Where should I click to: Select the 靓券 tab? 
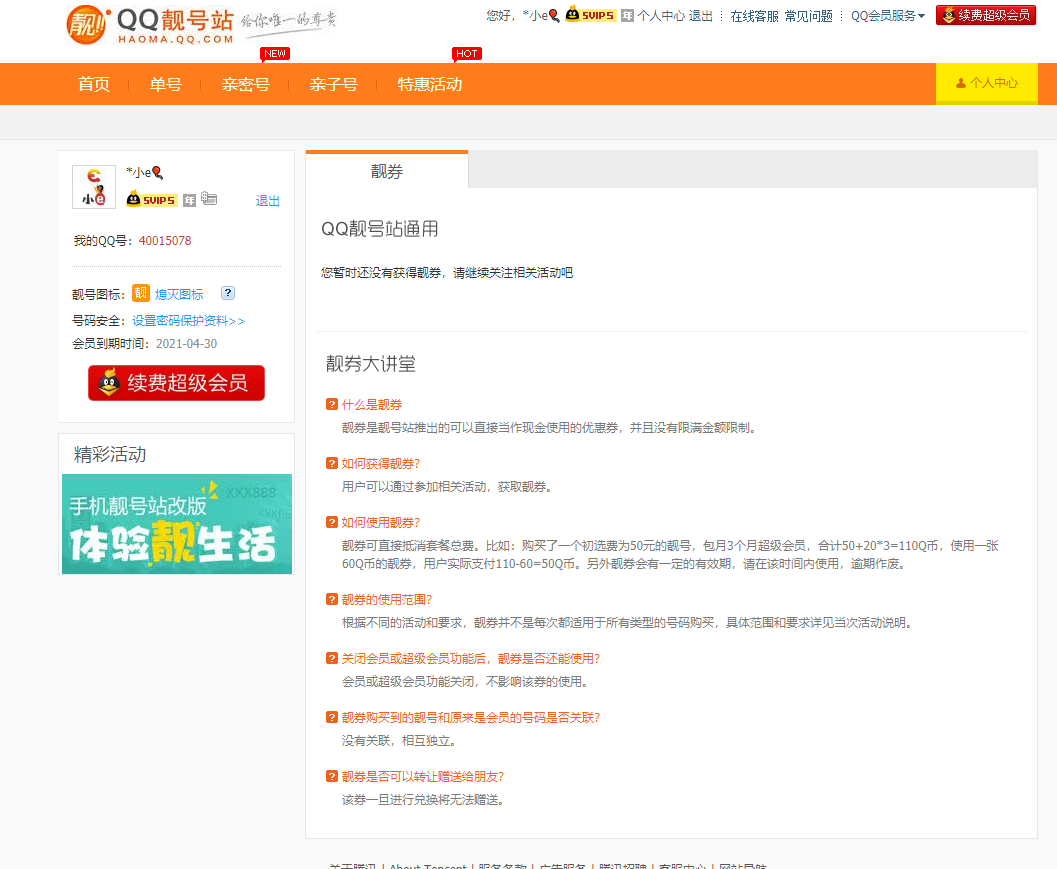[387, 171]
